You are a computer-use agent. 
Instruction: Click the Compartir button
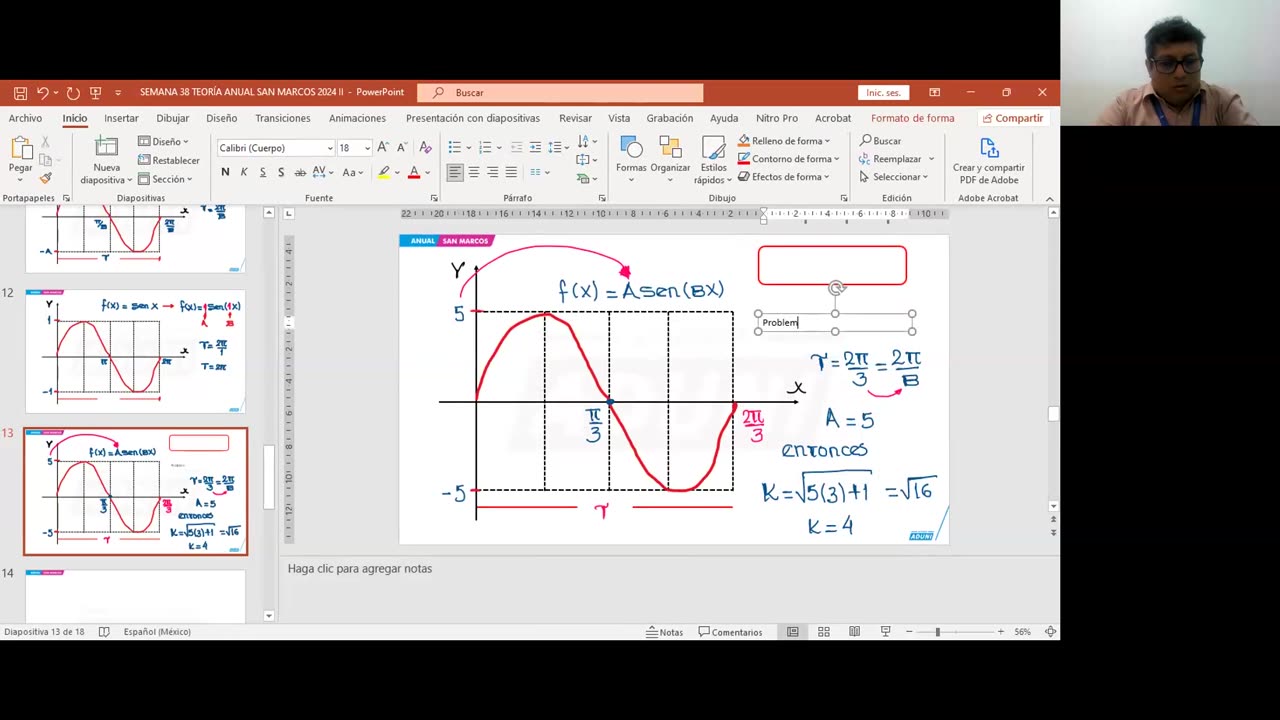pos(1012,118)
